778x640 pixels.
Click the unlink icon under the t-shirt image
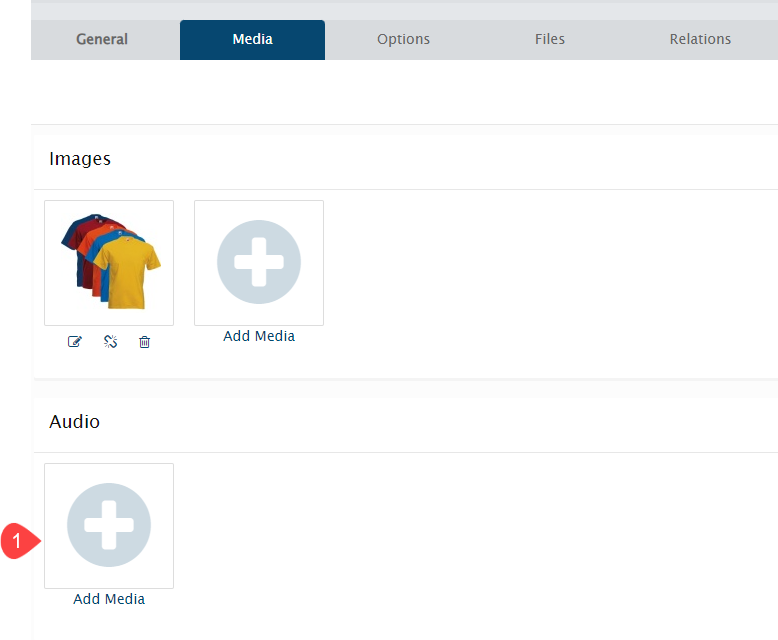110,341
